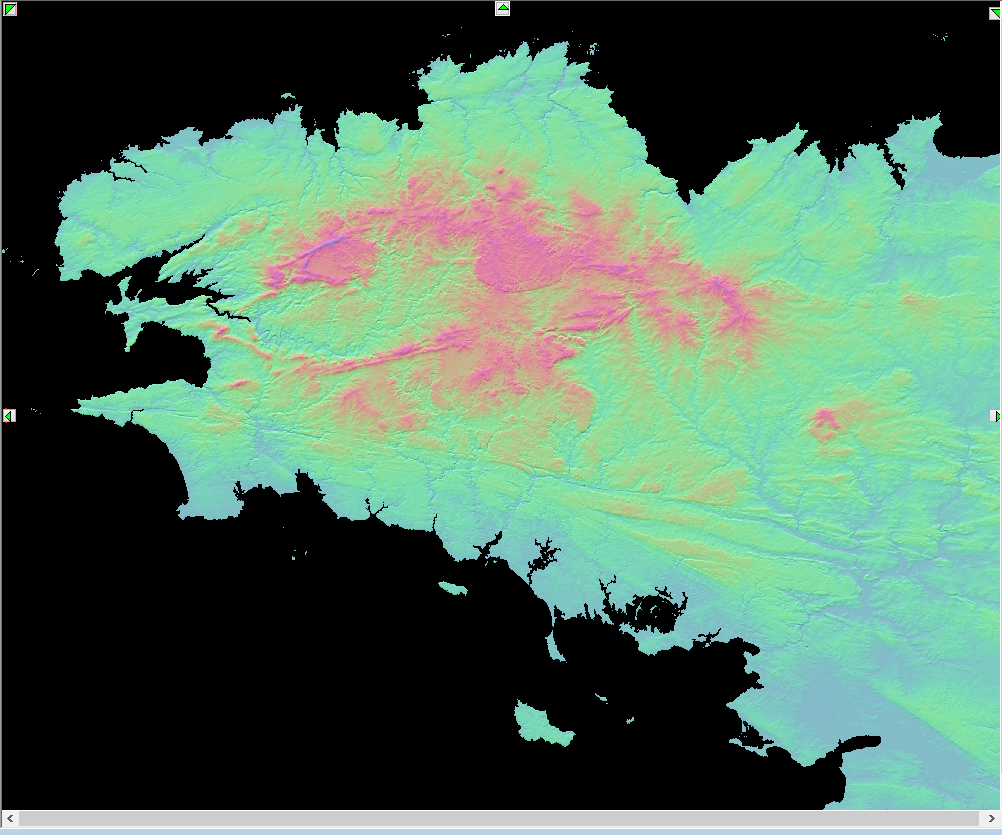This screenshot has height=835, width=1002.
Task: Click the large green island off the southern coast
Action: coord(543,724)
